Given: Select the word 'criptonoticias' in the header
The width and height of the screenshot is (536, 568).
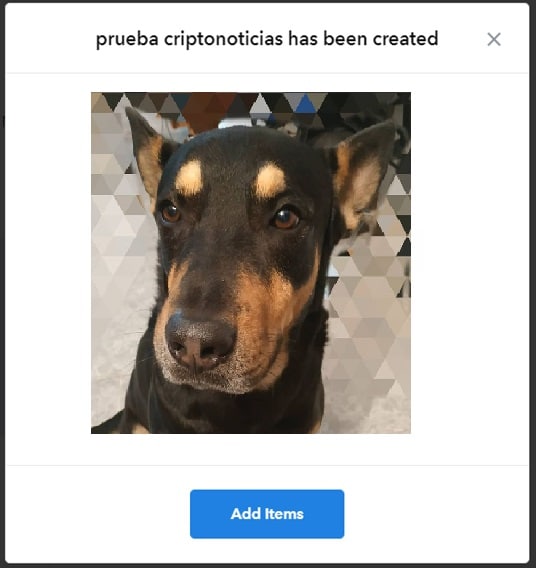Looking at the screenshot, I should (x=223, y=39).
